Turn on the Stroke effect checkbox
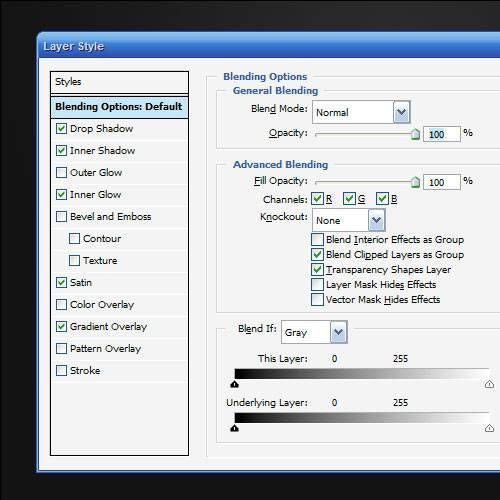 61,371
